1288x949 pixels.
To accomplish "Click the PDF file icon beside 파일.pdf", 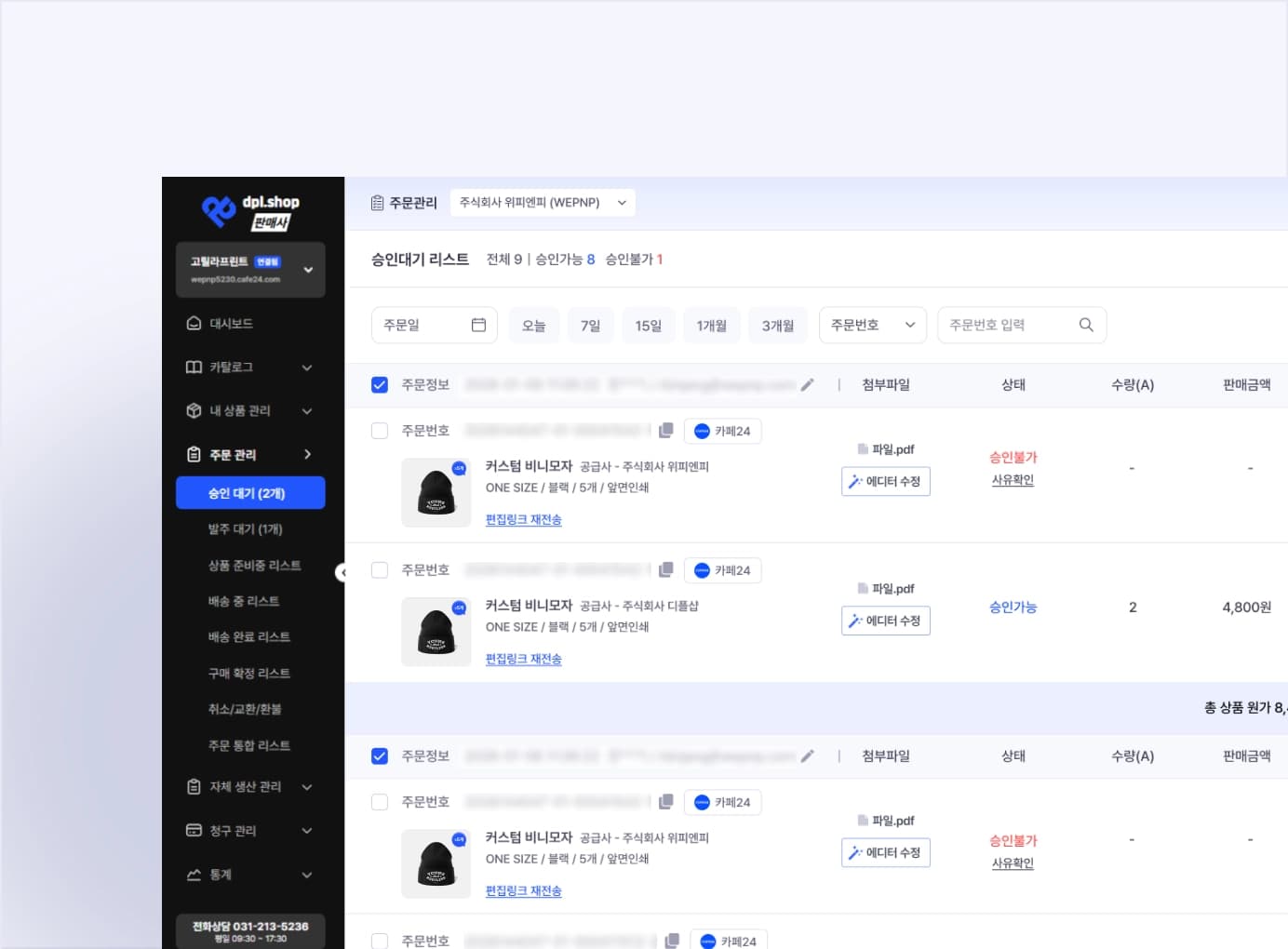I will pyautogui.click(x=863, y=448).
